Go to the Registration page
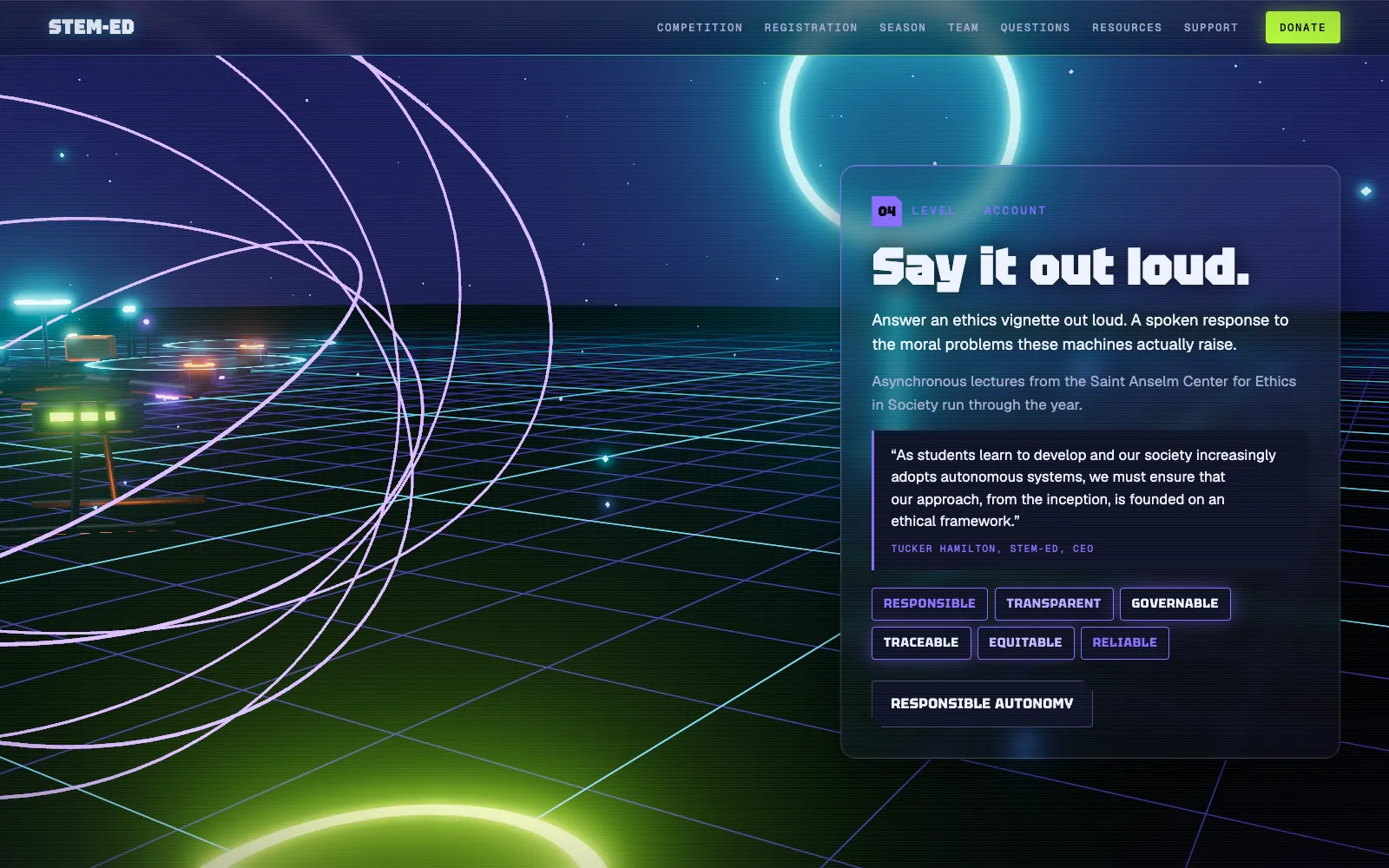Screen dimensions: 1389x868 811,28
